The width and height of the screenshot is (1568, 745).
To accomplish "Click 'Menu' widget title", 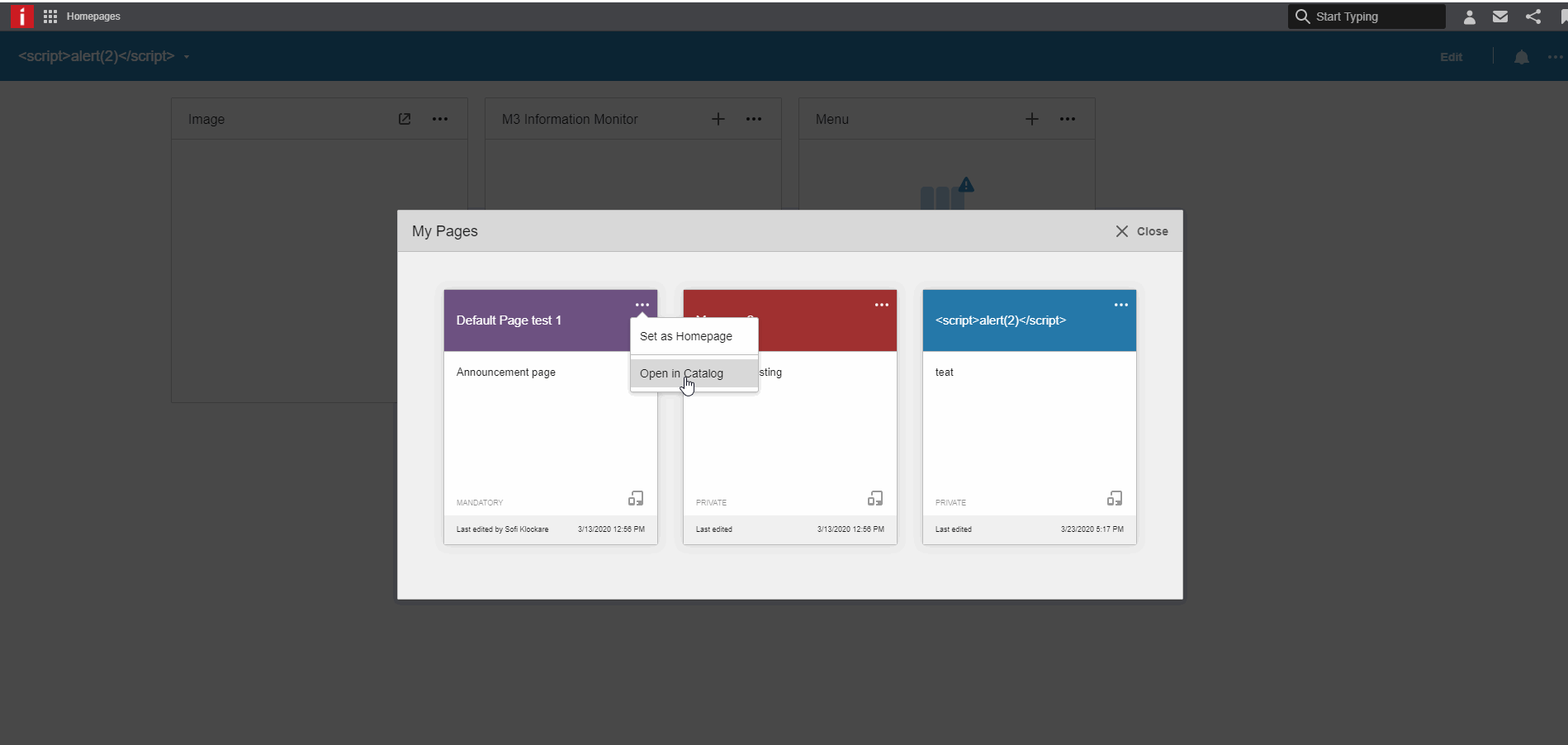I will click(x=832, y=119).
